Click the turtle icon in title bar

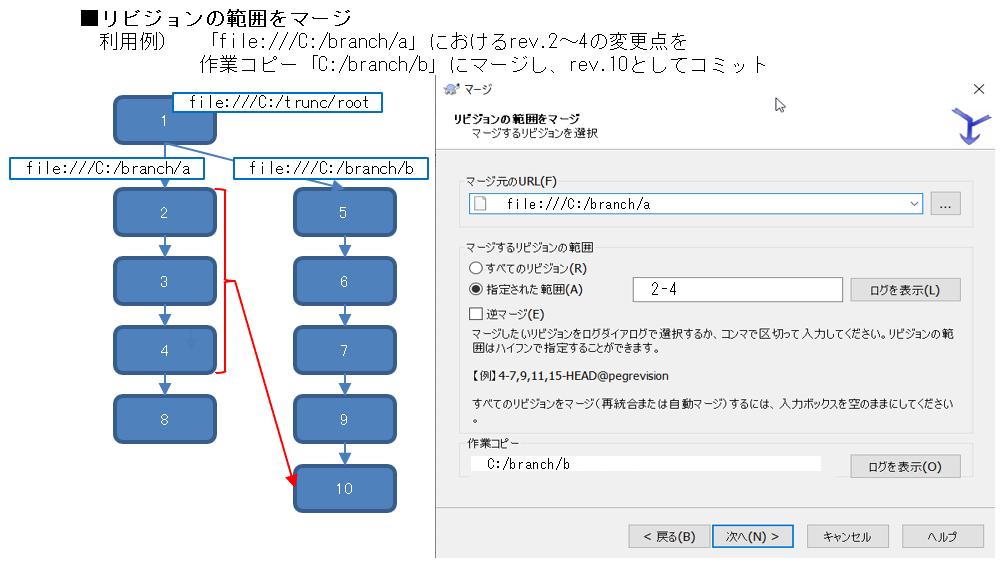(451, 89)
